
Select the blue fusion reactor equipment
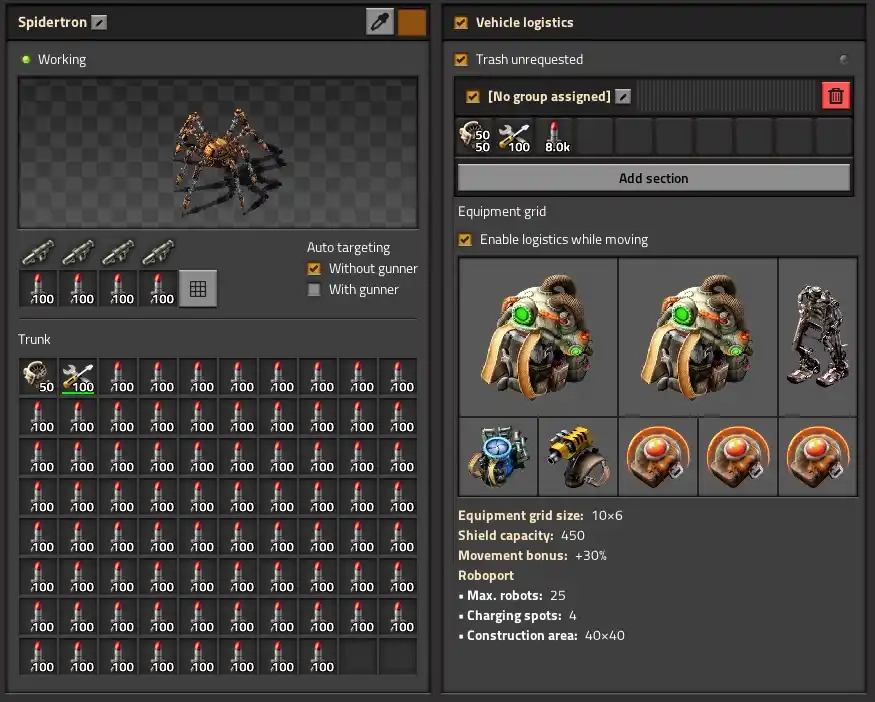point(498,456)
